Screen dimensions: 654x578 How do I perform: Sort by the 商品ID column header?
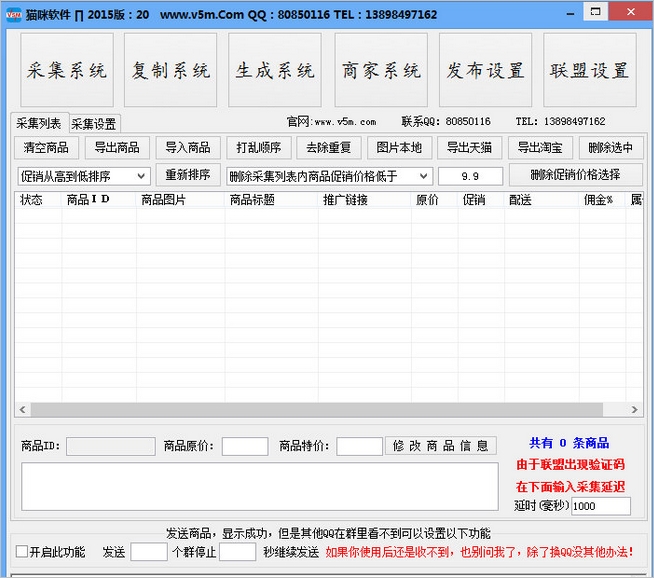(x=99, y=200)
